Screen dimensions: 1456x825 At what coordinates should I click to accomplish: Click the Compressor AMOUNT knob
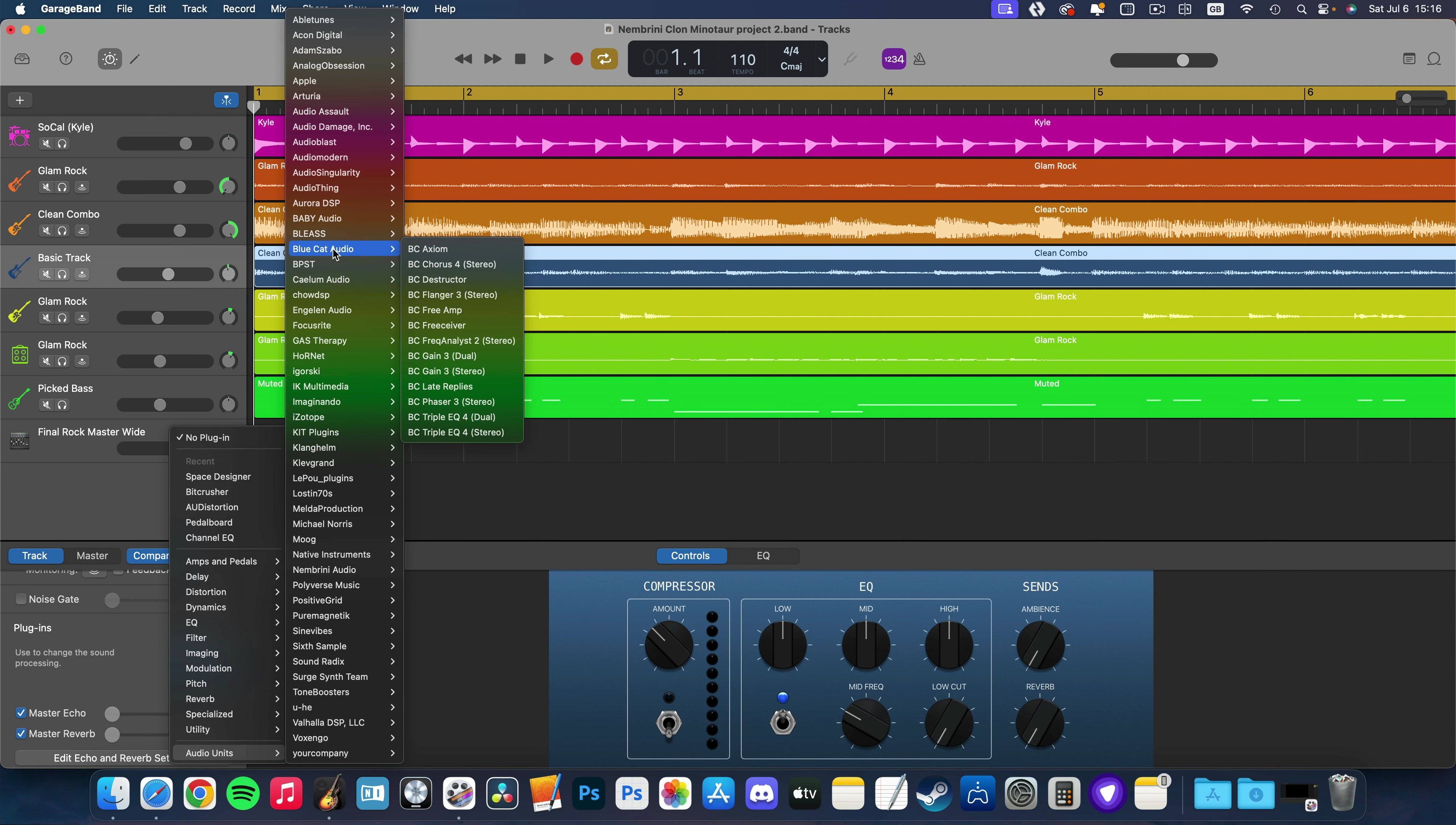(669, 645)
